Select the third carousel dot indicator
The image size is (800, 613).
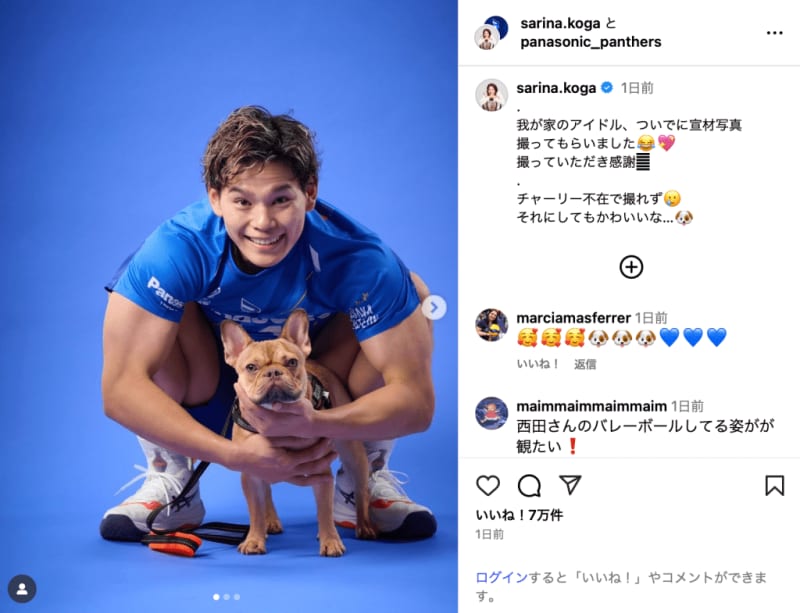237,596
